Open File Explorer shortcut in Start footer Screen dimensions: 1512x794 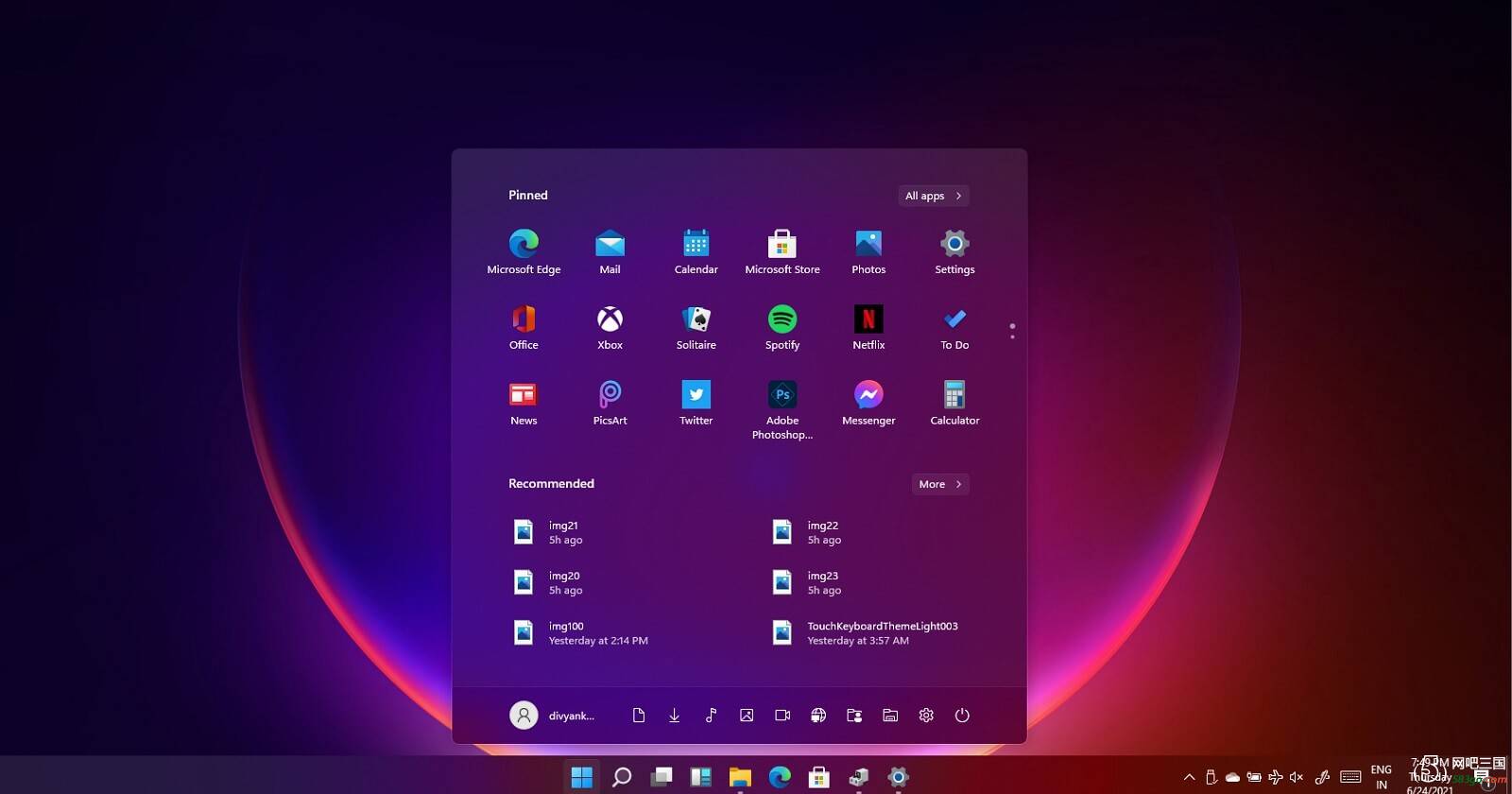890,716
